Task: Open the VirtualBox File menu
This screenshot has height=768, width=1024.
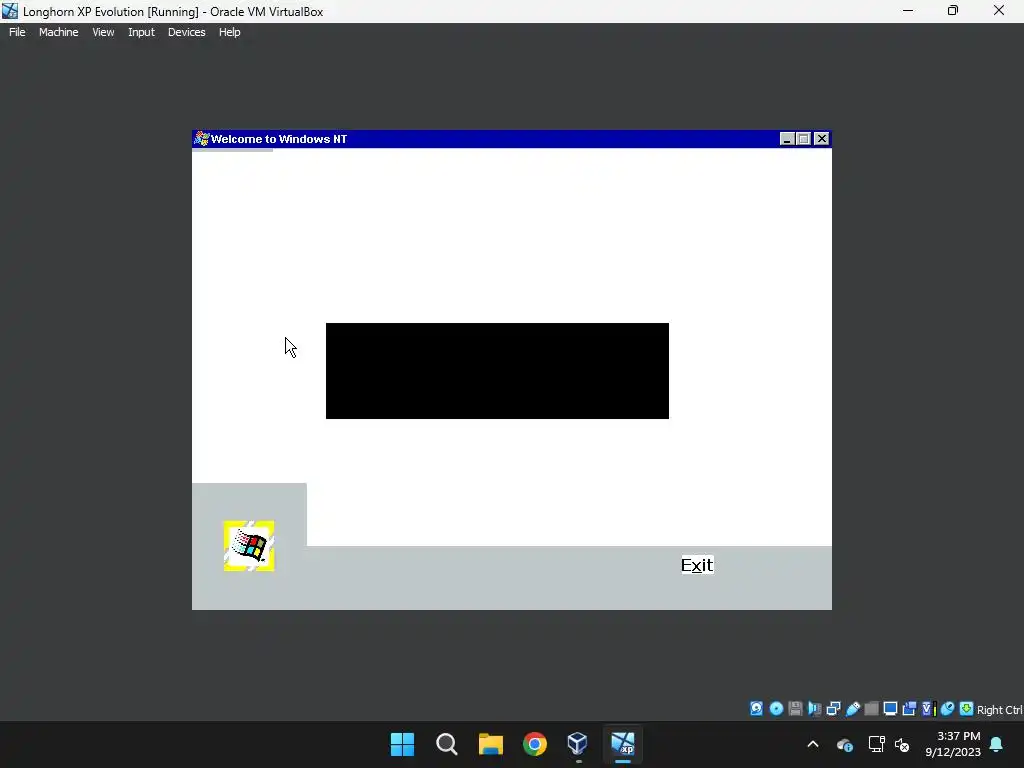Action: [17, 32]
